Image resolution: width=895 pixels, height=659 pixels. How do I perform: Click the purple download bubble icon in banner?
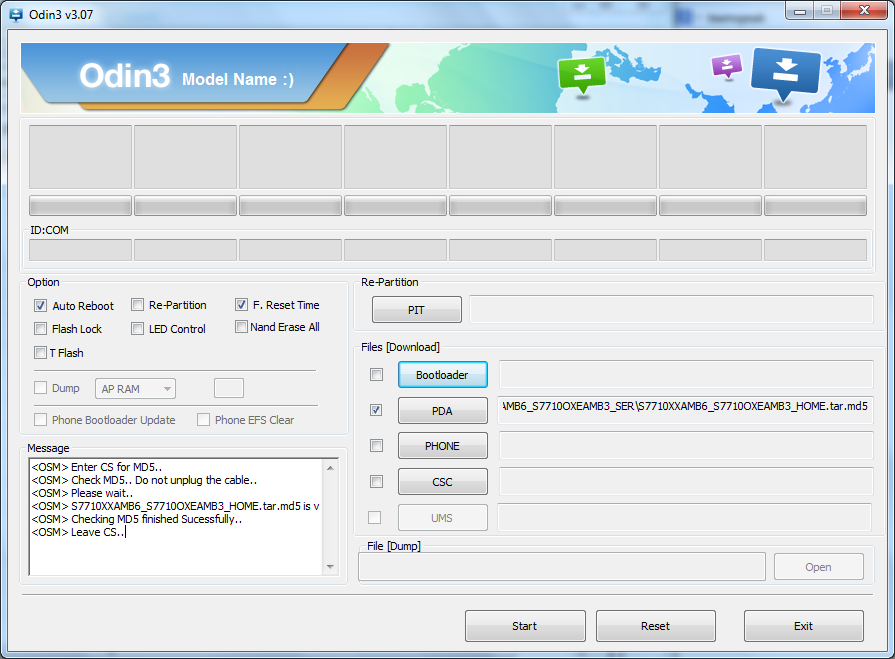727,66
